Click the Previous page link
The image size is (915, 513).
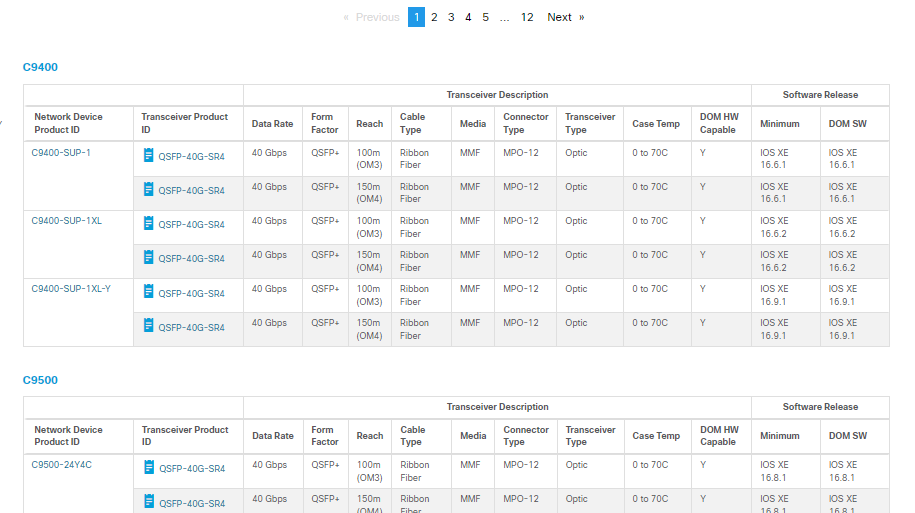pyautogui.click(x=372, y=18)
